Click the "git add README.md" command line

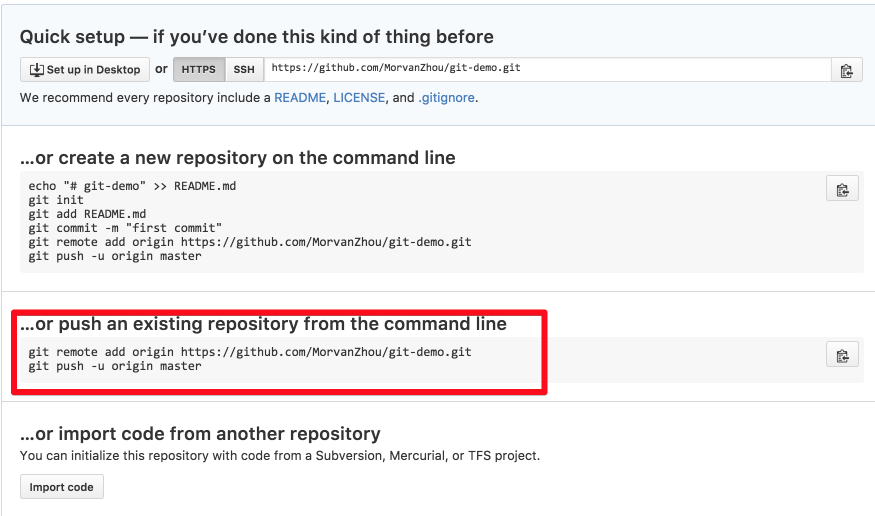[x=87, y=214]
